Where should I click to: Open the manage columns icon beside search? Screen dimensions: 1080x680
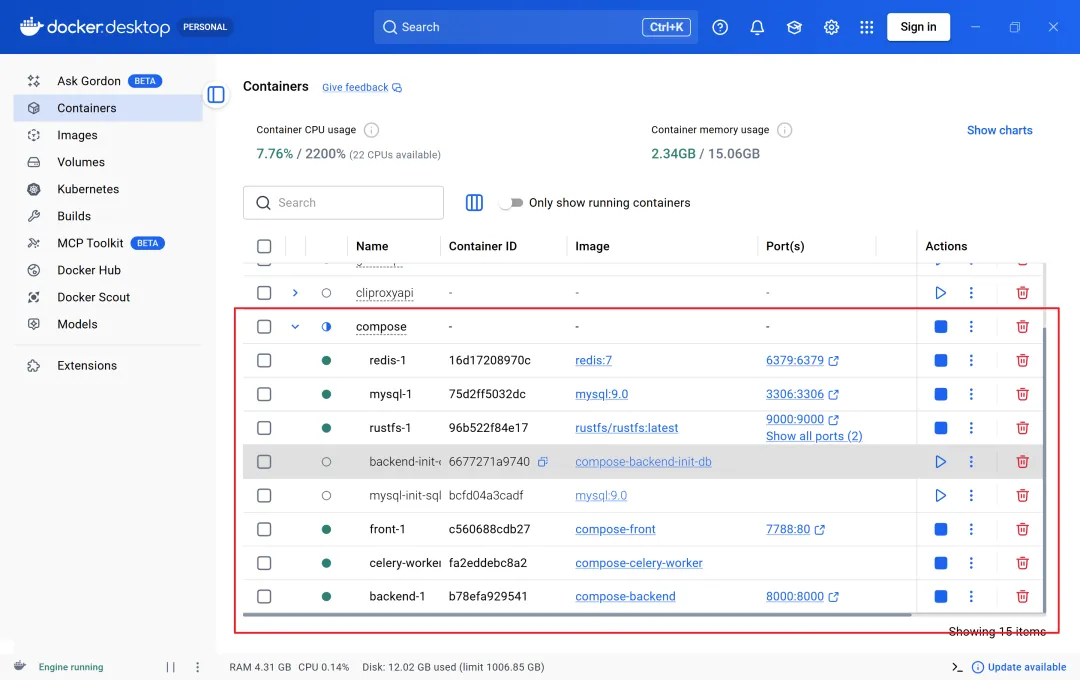[474, 203]
